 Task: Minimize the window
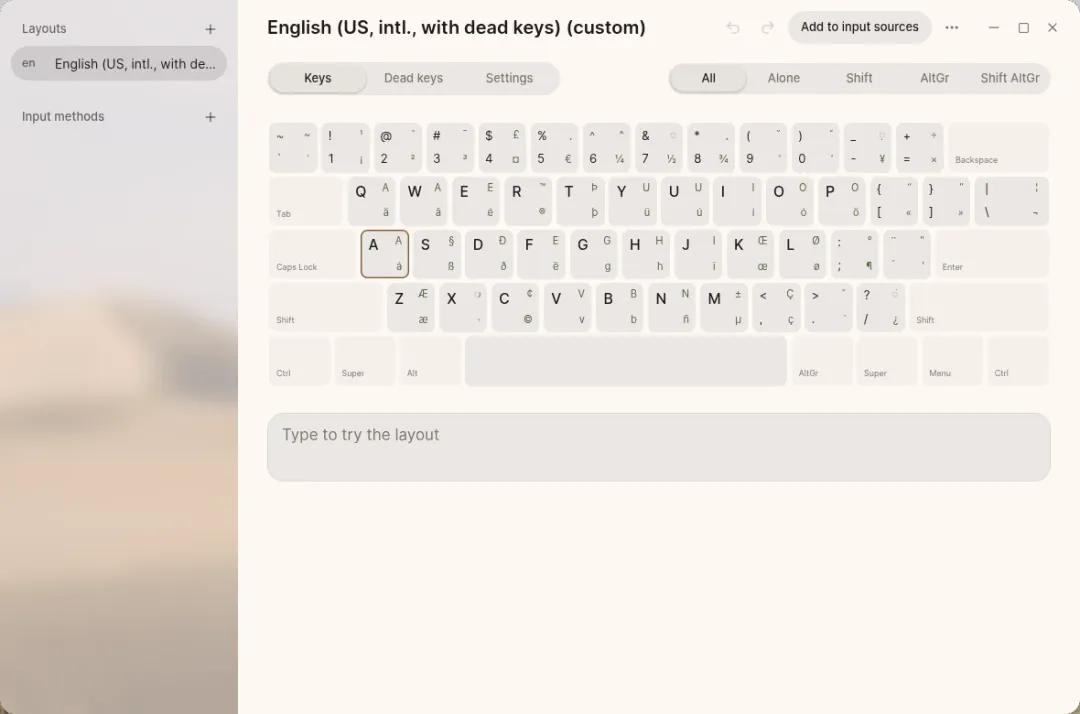click(x=993, y=28)
